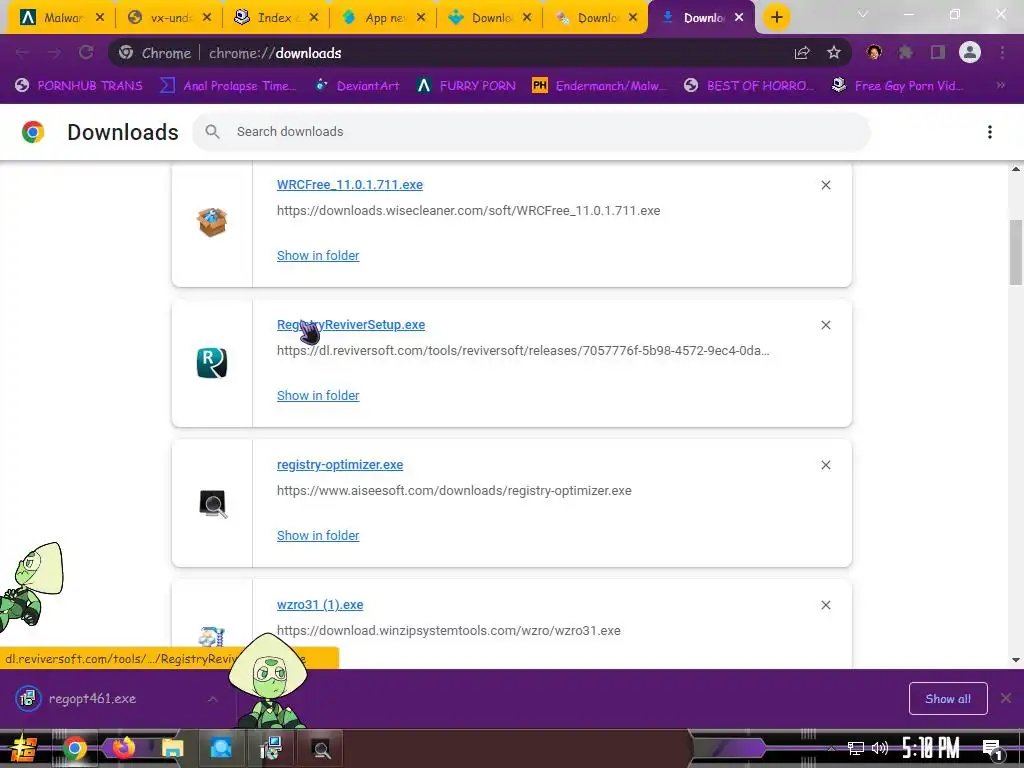
Task: Open the wzro31 (1).exe file link
Action: pyautogui.click(x=320, y=605)
